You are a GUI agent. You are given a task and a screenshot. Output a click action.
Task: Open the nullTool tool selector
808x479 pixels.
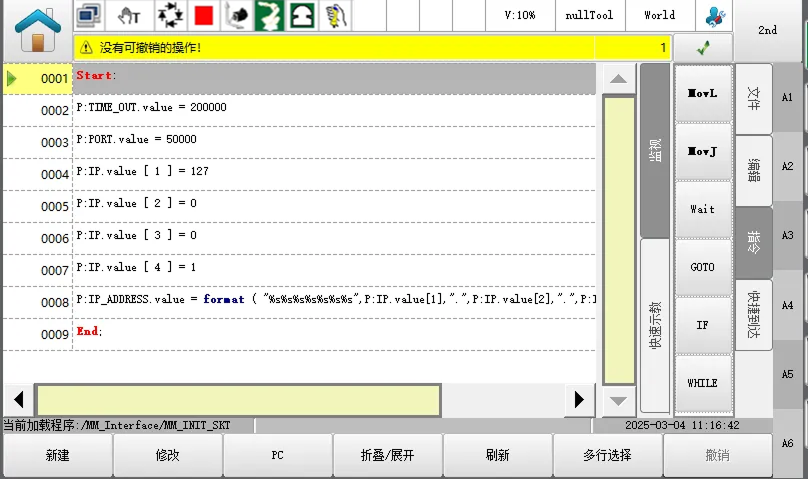pos(590,15)
